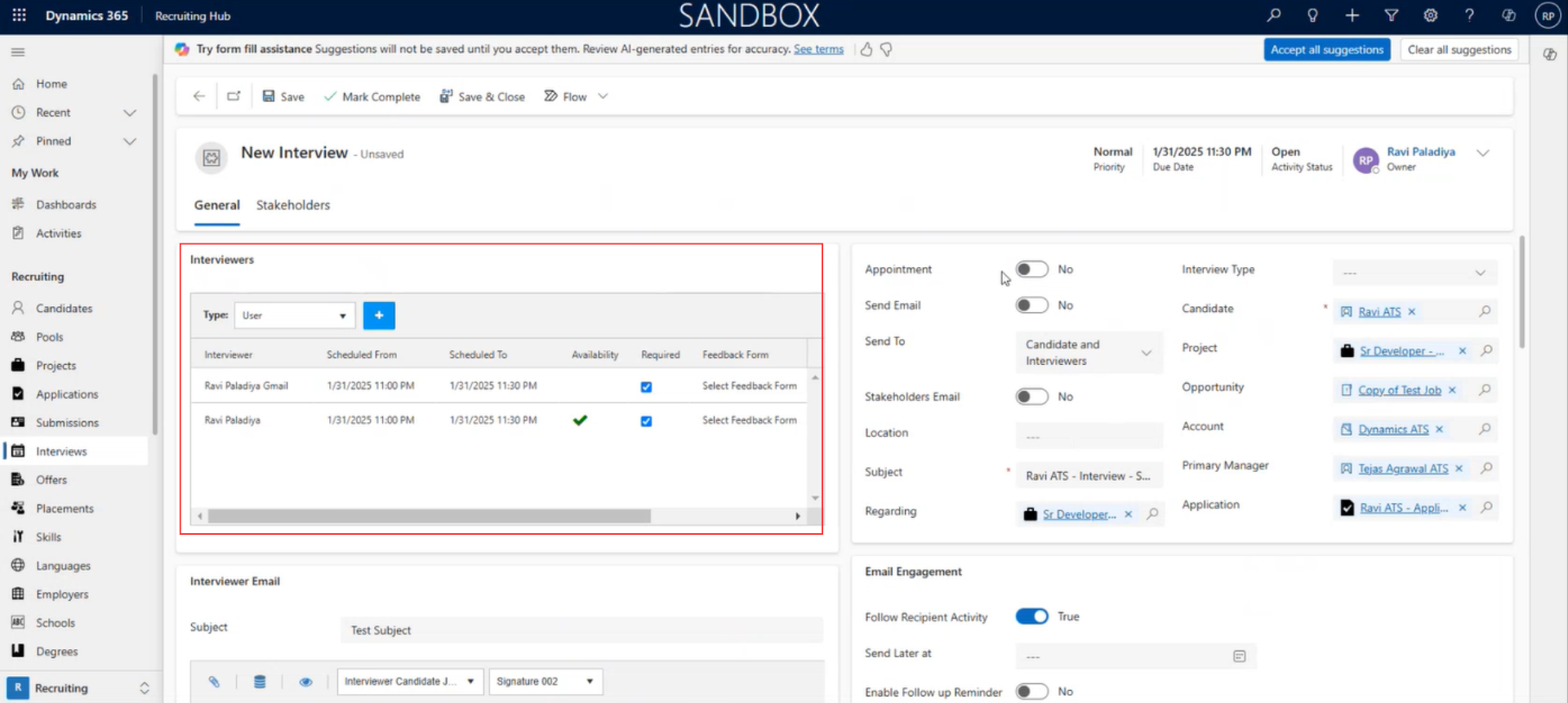Image resolution: width=1568 pixels, height=703 pixels.
Task: Switch to the Stakeholders tab
Action: tap(293, 205)
